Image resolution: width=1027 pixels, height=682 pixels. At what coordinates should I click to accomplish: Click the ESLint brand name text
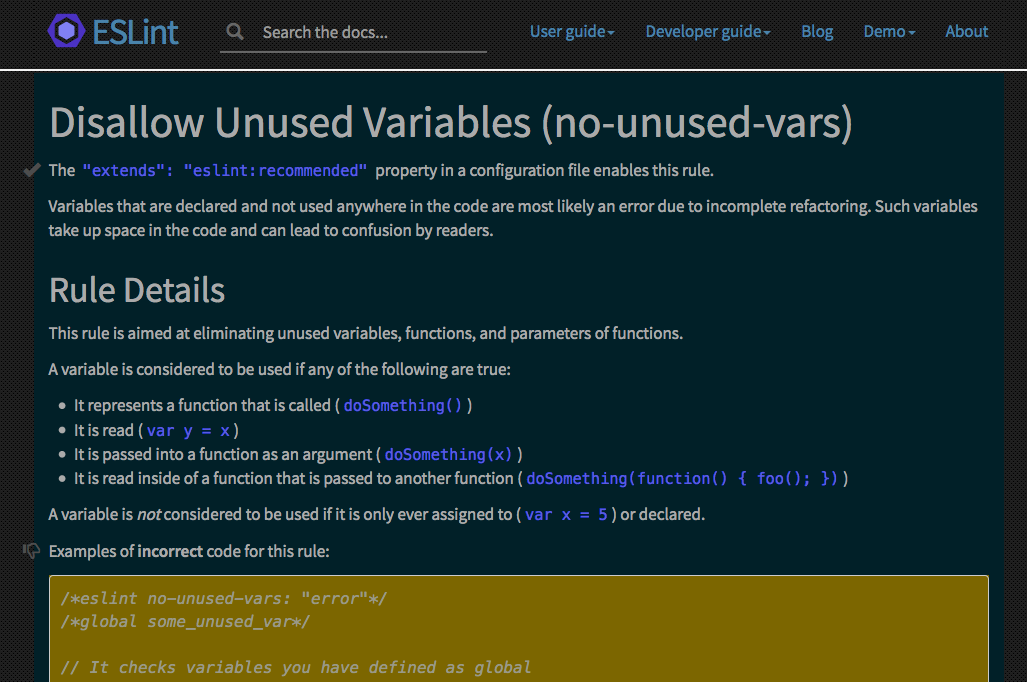click(x=135, y=32)
